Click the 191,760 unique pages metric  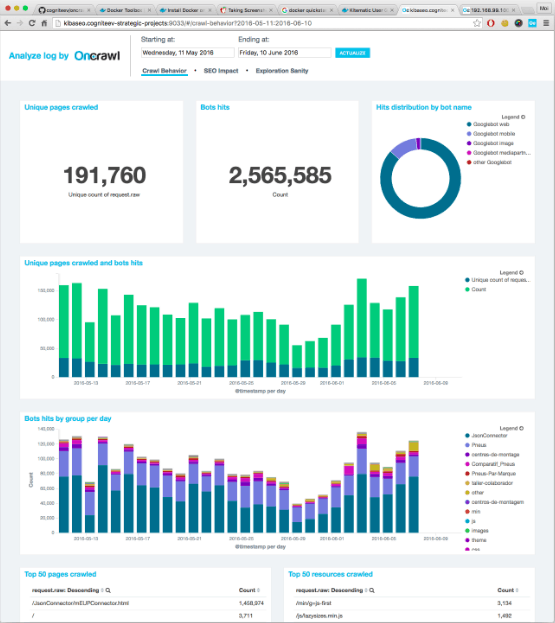104,176
